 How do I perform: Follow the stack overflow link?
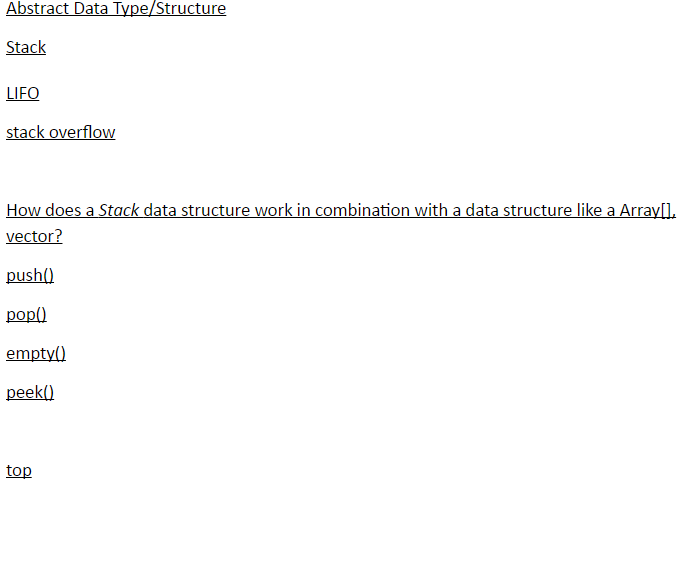click(x=61, y=133)
